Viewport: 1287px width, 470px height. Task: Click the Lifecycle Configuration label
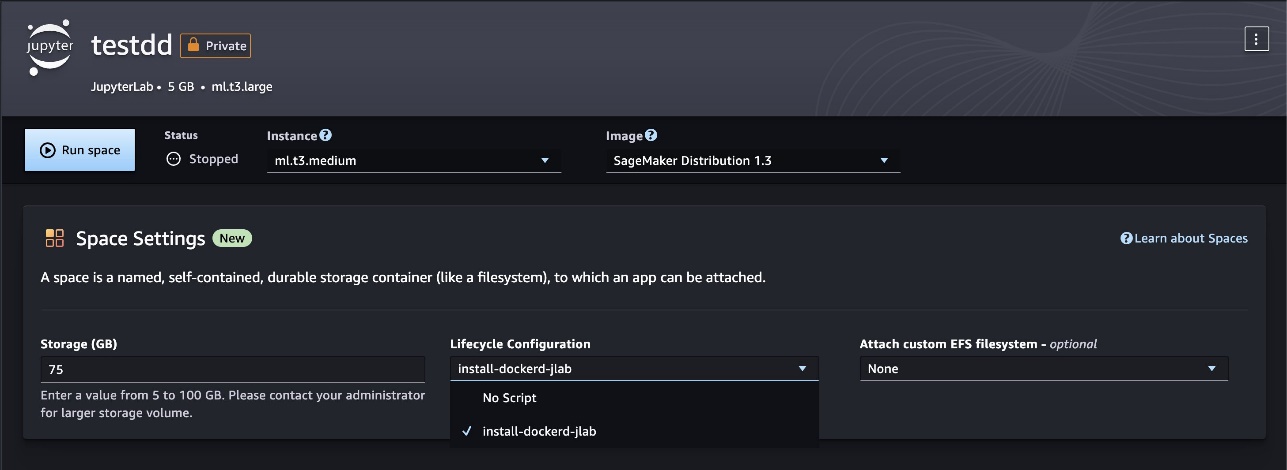pyautogui.click(x=520, y=344)
